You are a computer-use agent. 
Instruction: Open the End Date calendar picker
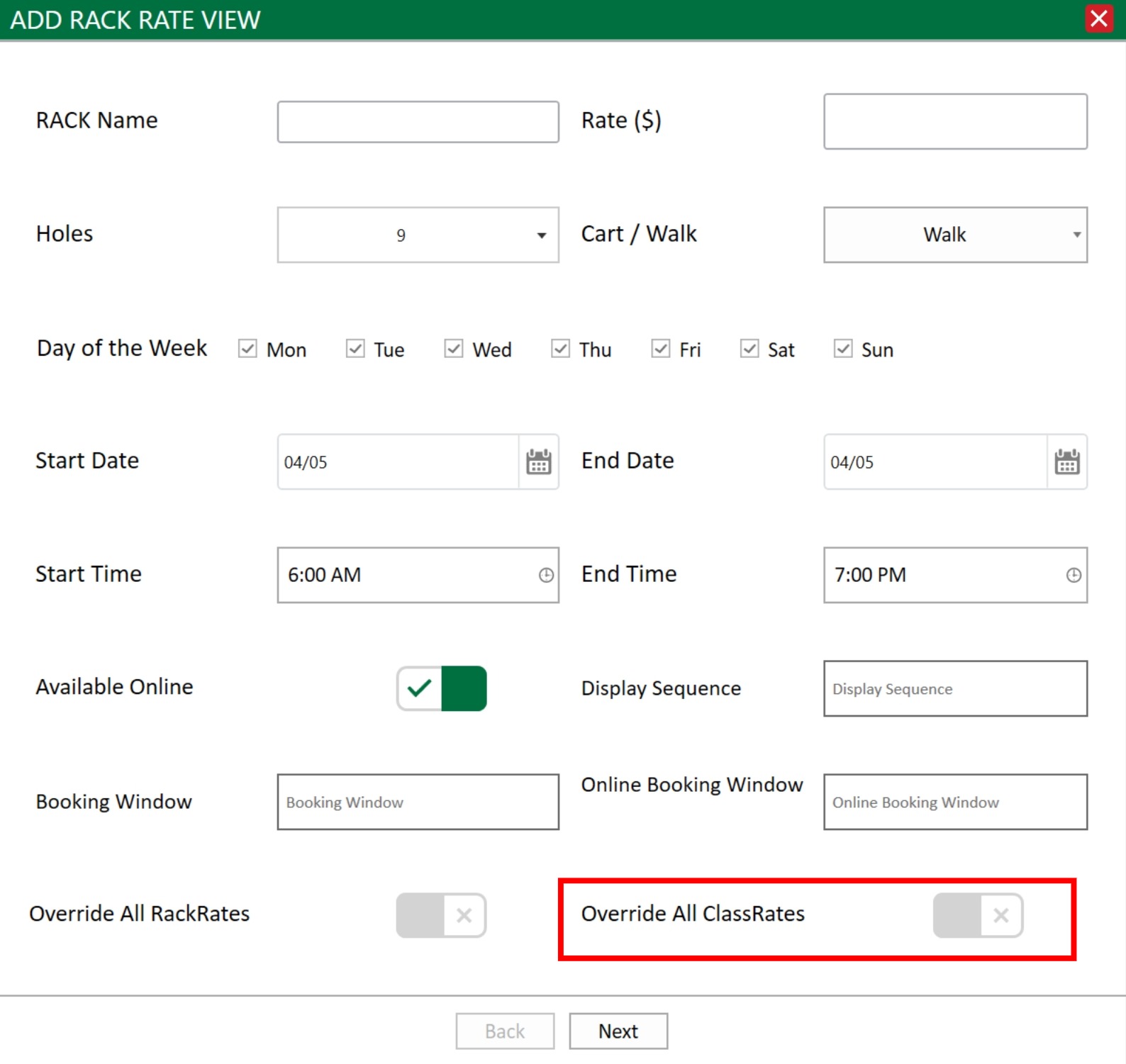tap(1067, 461)
